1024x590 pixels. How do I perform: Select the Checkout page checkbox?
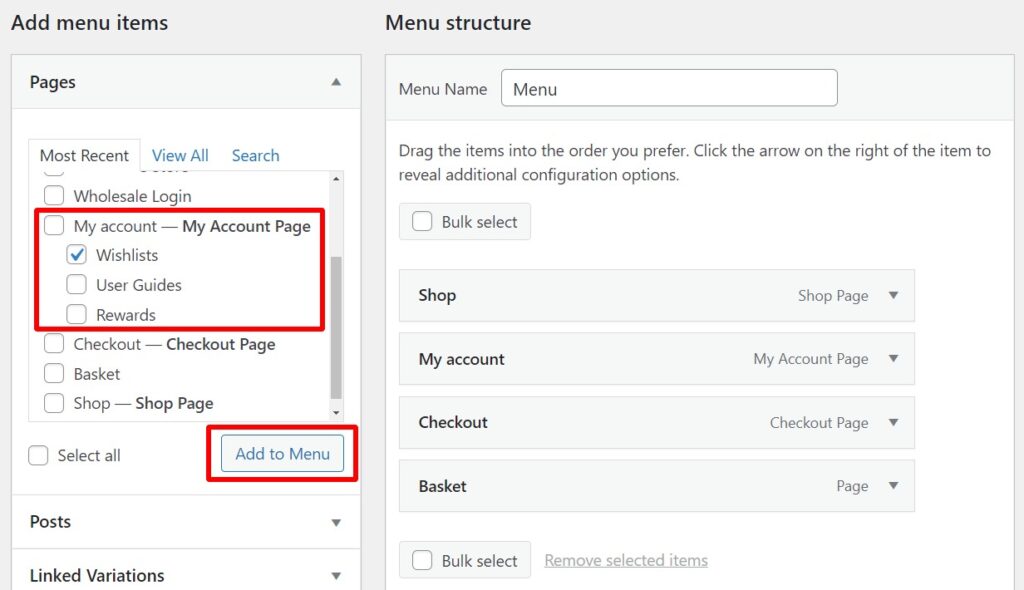coord(54,344)
